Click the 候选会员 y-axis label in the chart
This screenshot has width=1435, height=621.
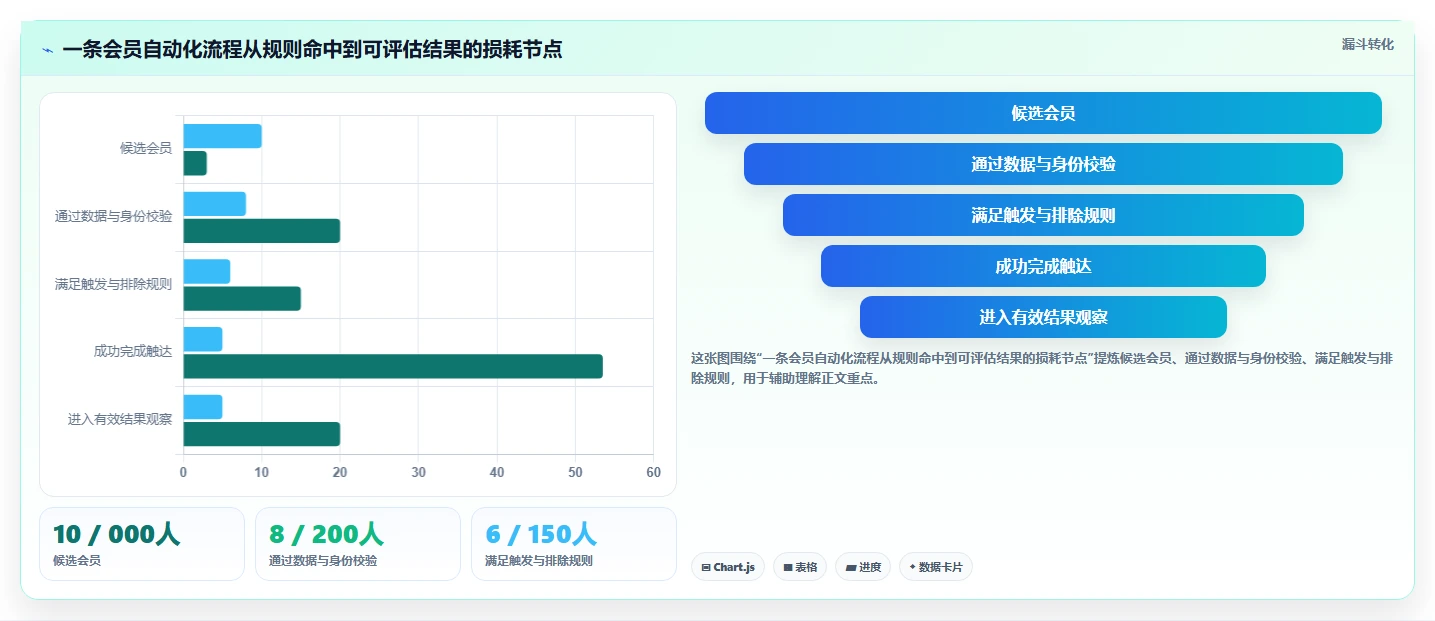click(x=146, y=148)
